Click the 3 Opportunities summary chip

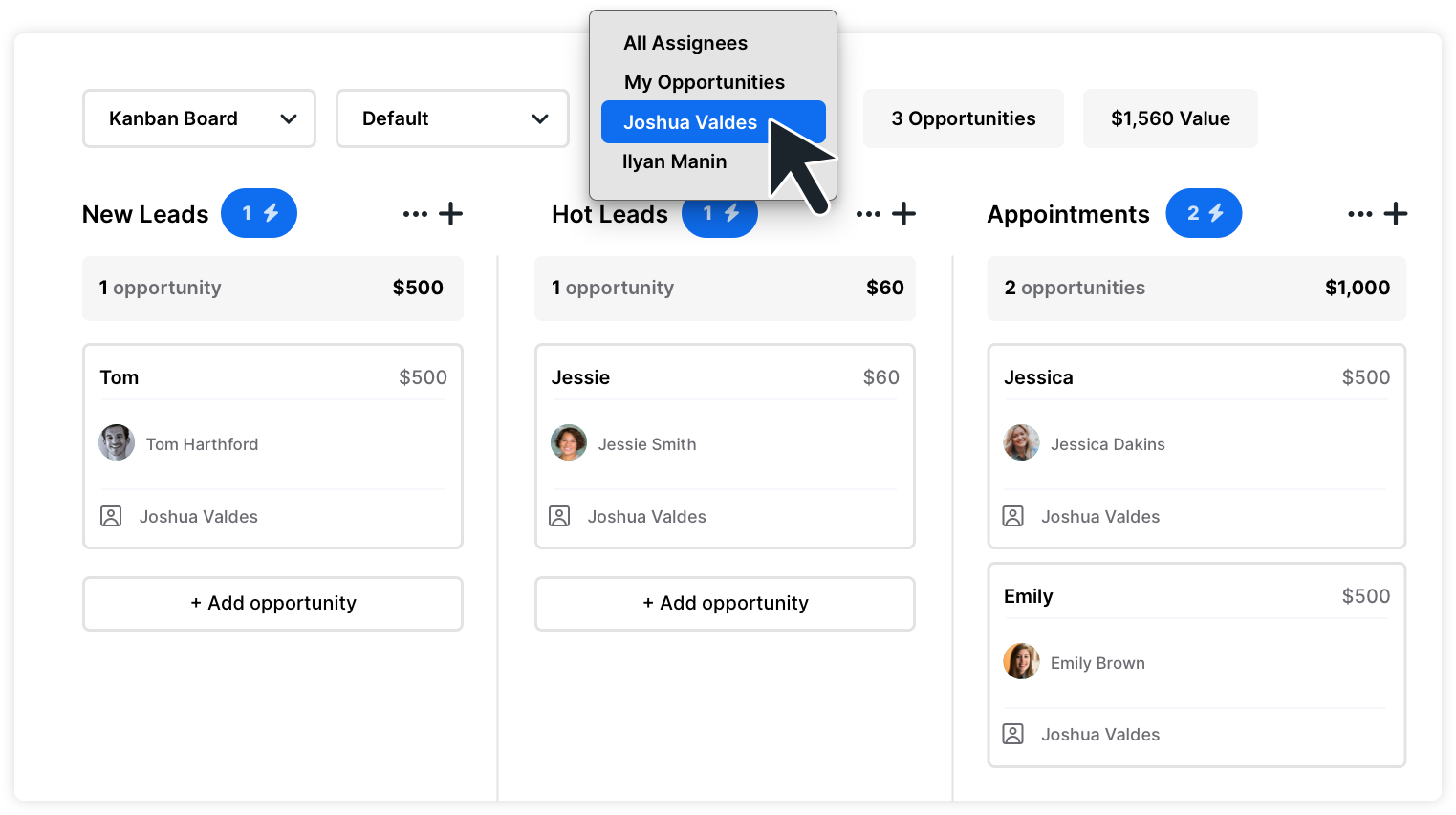[963, 118]
